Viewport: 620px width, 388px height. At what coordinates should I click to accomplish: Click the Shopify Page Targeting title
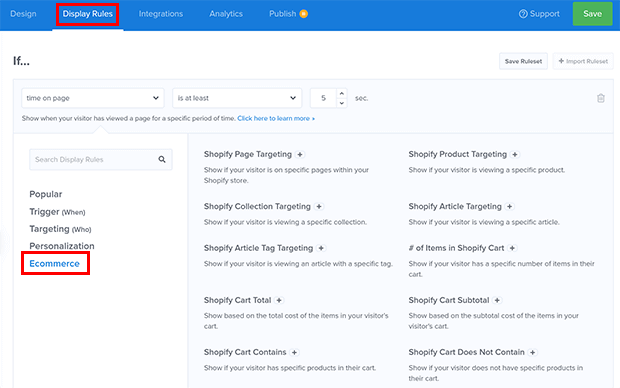248,154
